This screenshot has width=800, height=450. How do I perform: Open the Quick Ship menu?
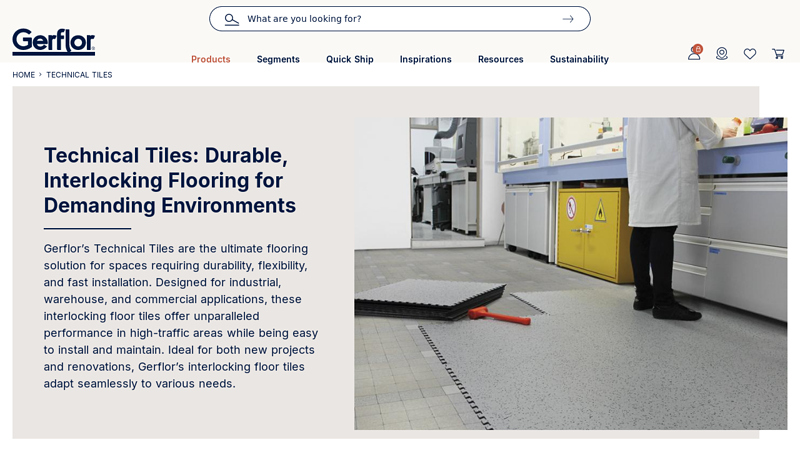point(349,59)
